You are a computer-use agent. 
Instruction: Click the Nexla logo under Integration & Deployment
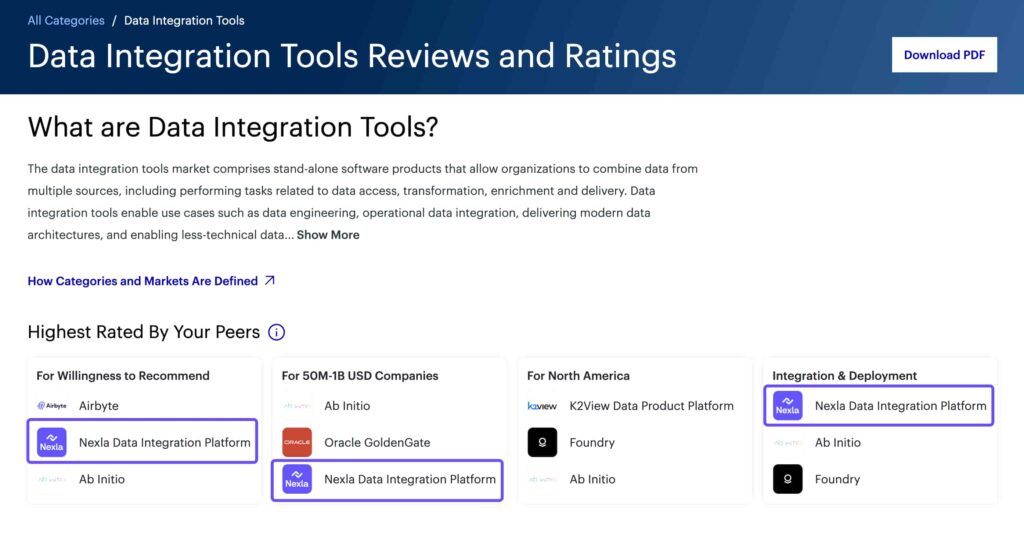[788, 406]
